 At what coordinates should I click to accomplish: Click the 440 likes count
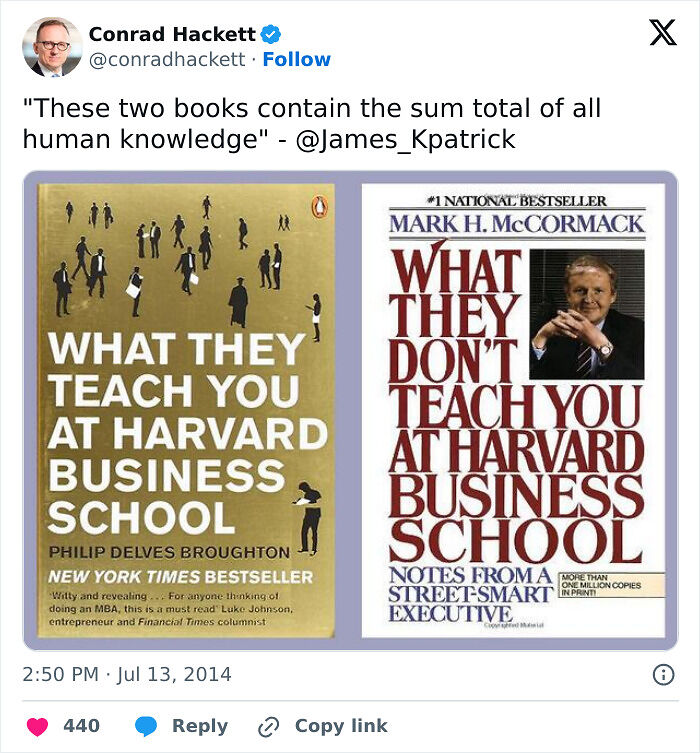click(81, 726)
